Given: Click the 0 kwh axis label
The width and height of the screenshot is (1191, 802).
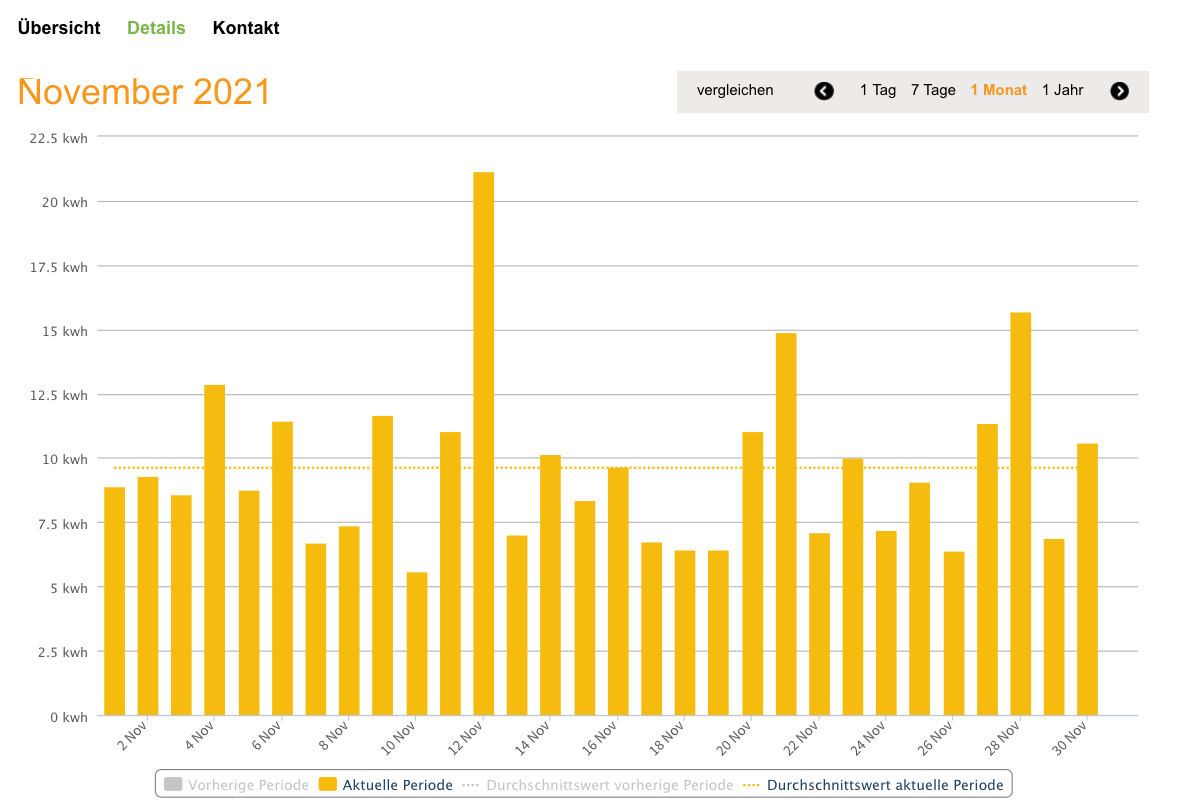Looking at the screenshot, I should coord(69,717).
